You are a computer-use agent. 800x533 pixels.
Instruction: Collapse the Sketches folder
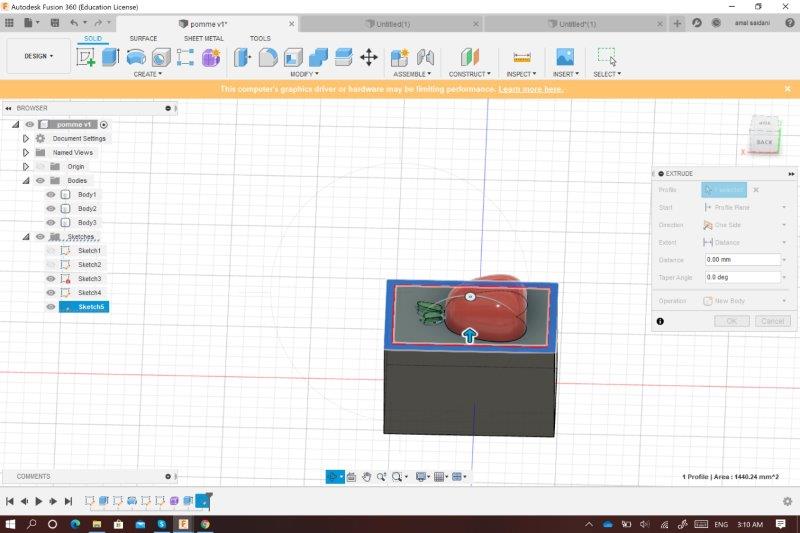(26, 237)
